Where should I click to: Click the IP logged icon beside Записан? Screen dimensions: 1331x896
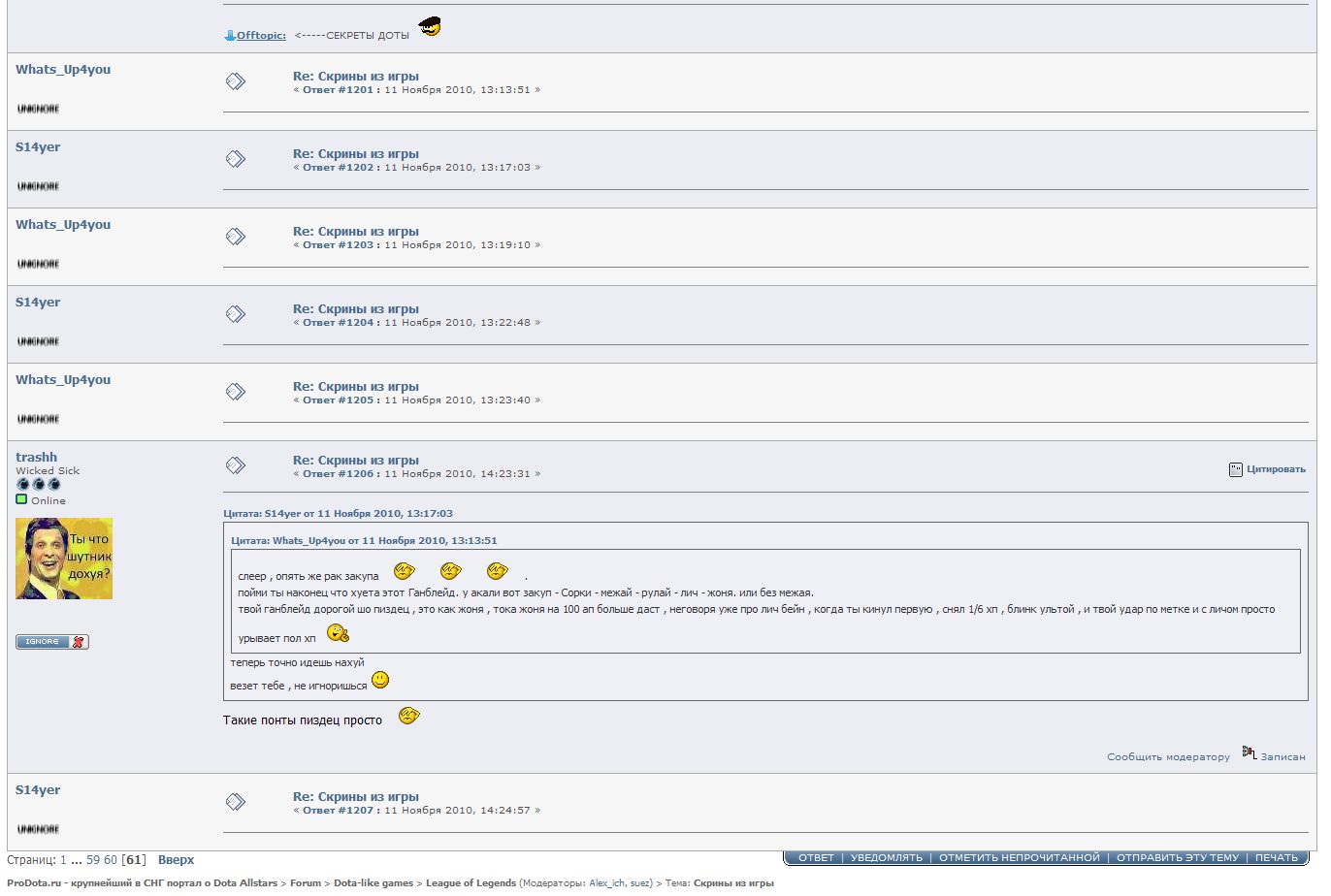point(1249,753)
